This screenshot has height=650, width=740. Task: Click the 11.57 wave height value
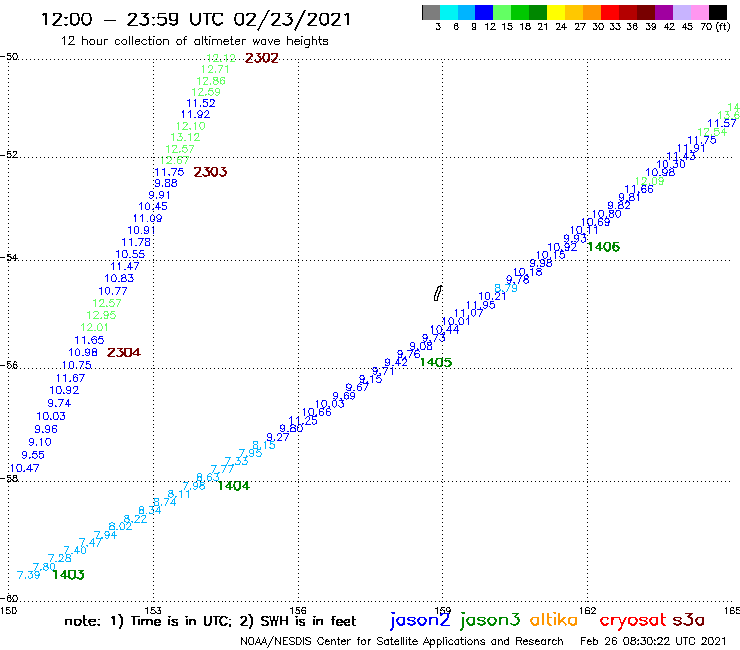[722, 123]
